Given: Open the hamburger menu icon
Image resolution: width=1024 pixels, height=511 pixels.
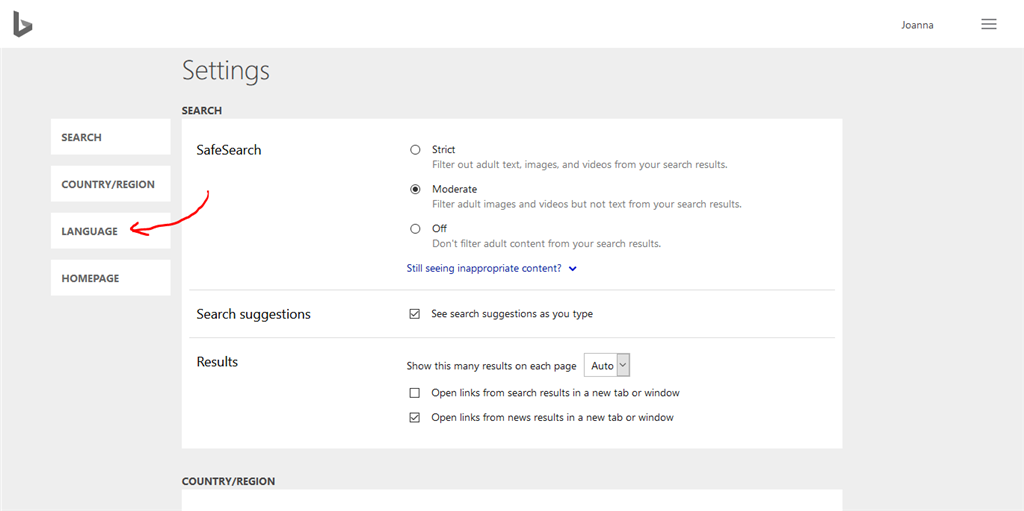Looking at the screenshot, I should [x=988, y=25].
